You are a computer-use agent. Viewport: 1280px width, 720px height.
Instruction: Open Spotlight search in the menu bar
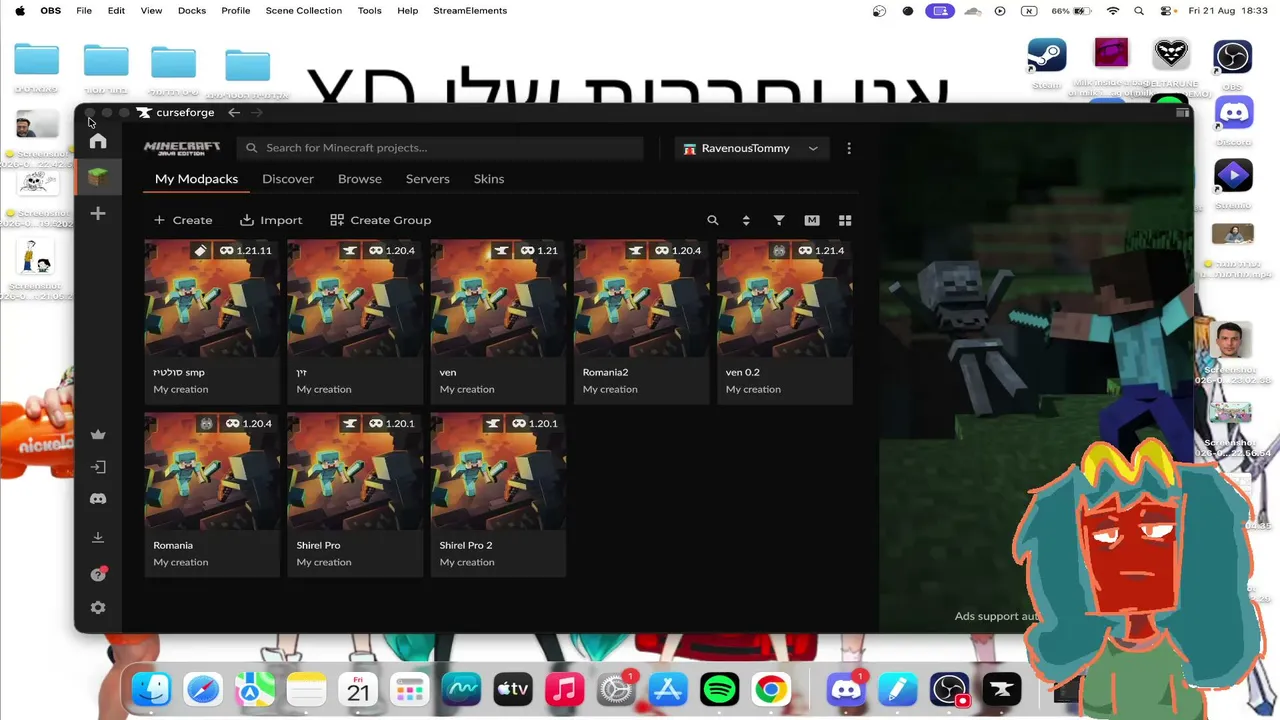1139,11
